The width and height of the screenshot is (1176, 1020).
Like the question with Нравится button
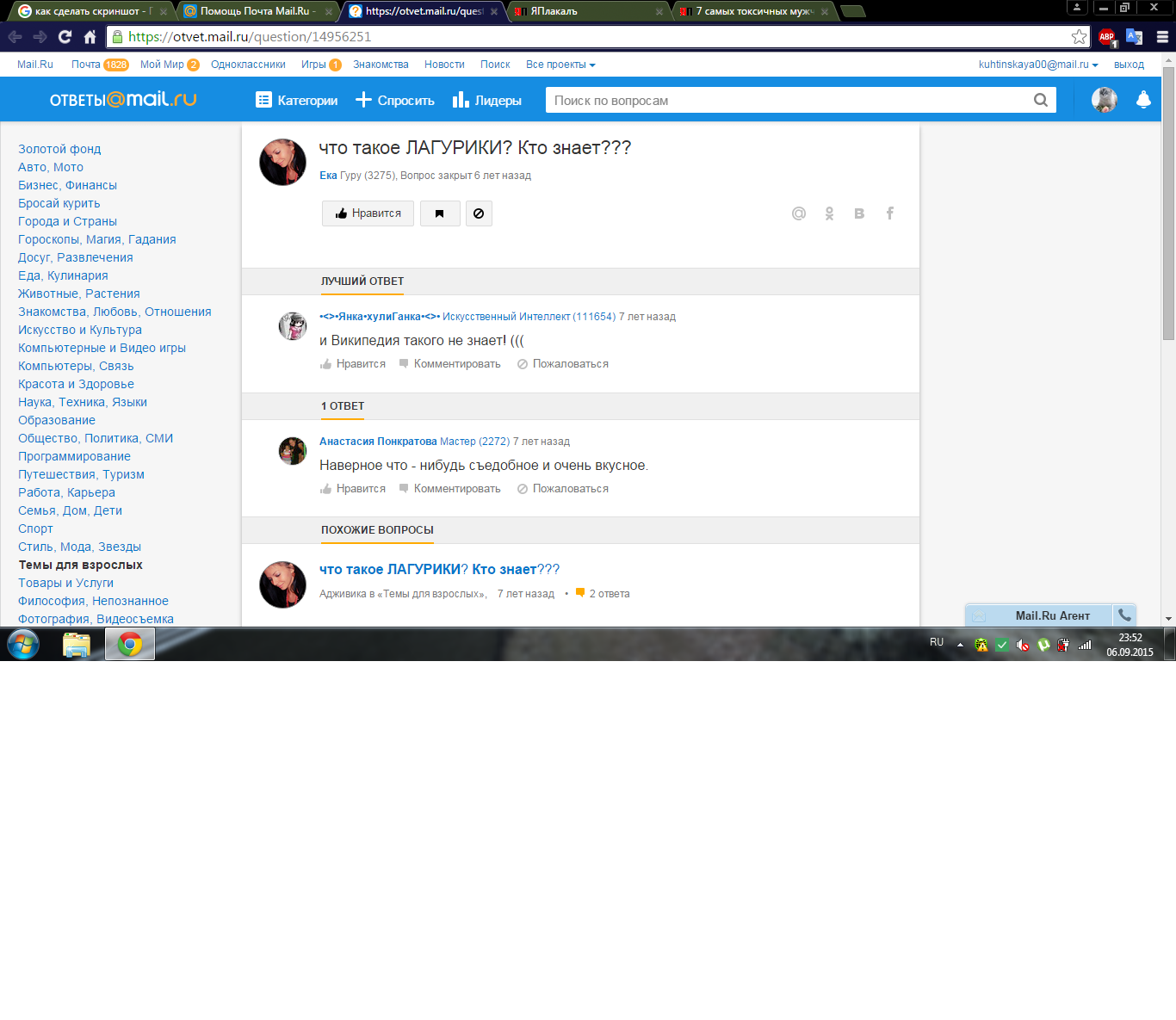pos(368,213)
